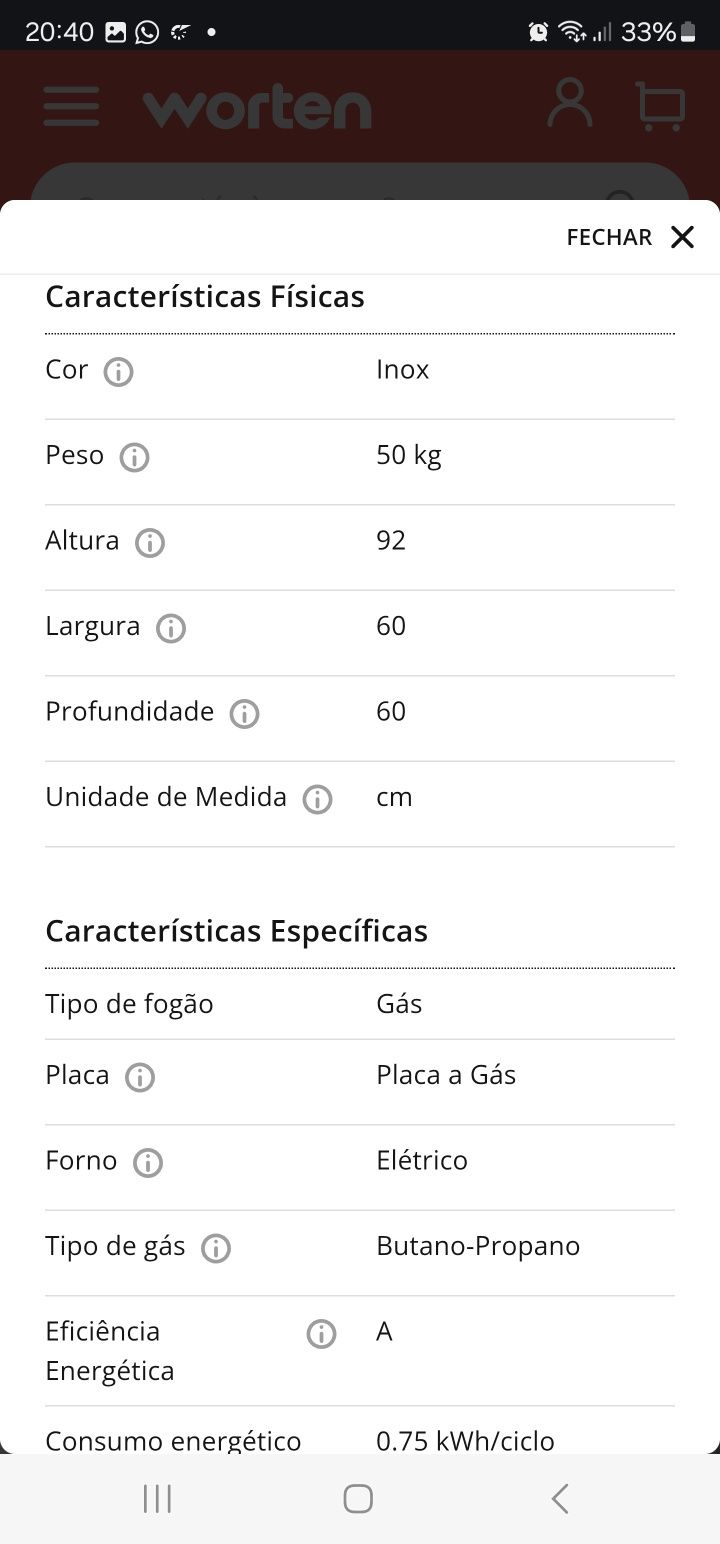Open info for Eficiência Energética
Viewport: 720px width, 1544px height.
point(321,1334)
